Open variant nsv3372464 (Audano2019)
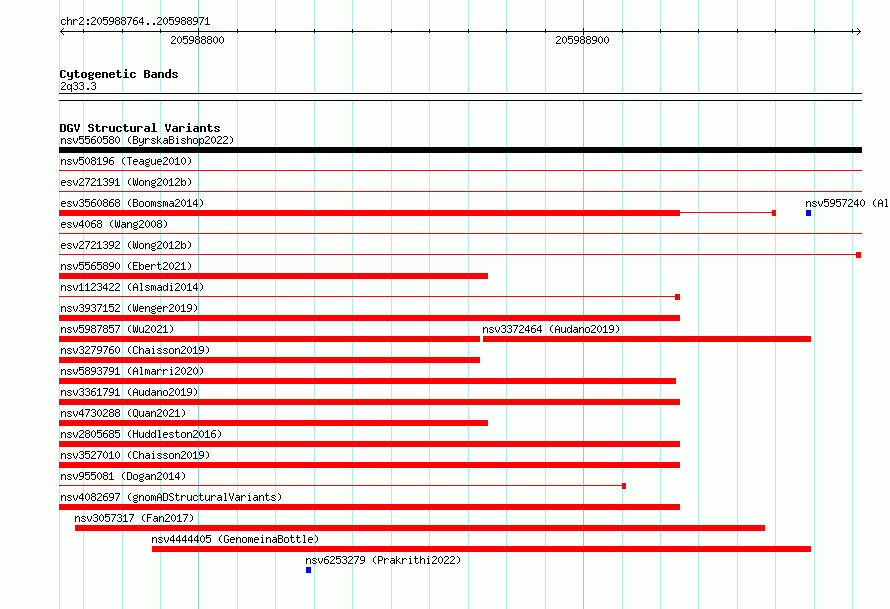Image resolution: width=890 pixels, height=609 pixels. [x=551, y=329]
